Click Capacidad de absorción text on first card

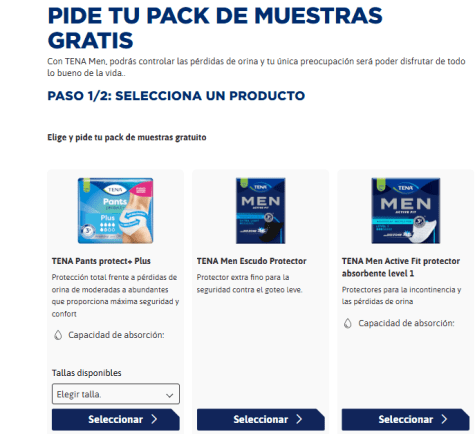pos(116,335)
